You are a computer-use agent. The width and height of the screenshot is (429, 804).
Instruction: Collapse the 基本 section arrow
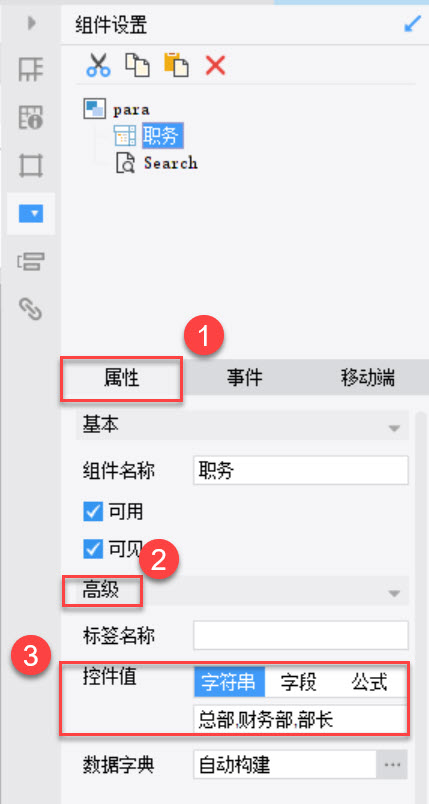(x=394, y=428)
